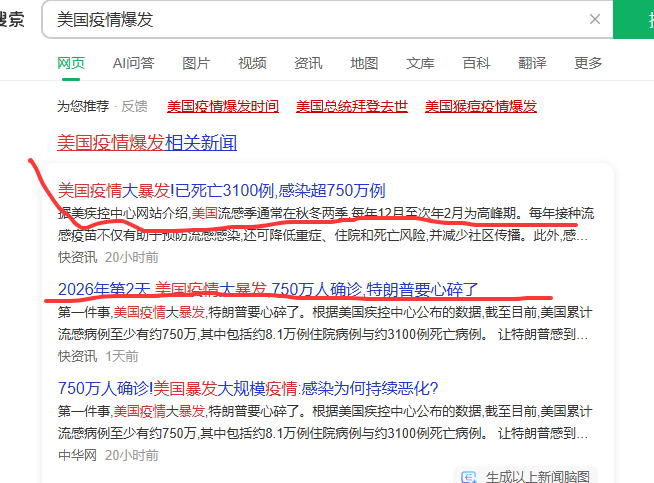Click snippet line 感疫苗不仅有助于预防流感感染
The width and height of the screenshot is (654, 483).
click(x=323, y=236)
